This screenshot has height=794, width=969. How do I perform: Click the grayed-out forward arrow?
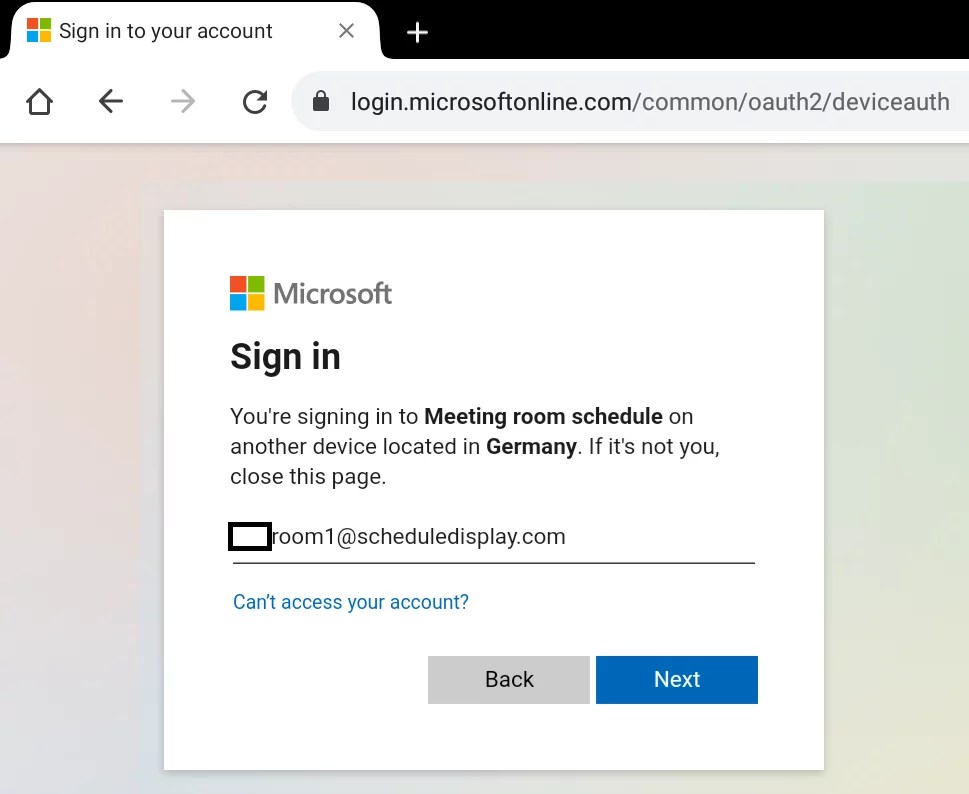(x=182, y=101)
